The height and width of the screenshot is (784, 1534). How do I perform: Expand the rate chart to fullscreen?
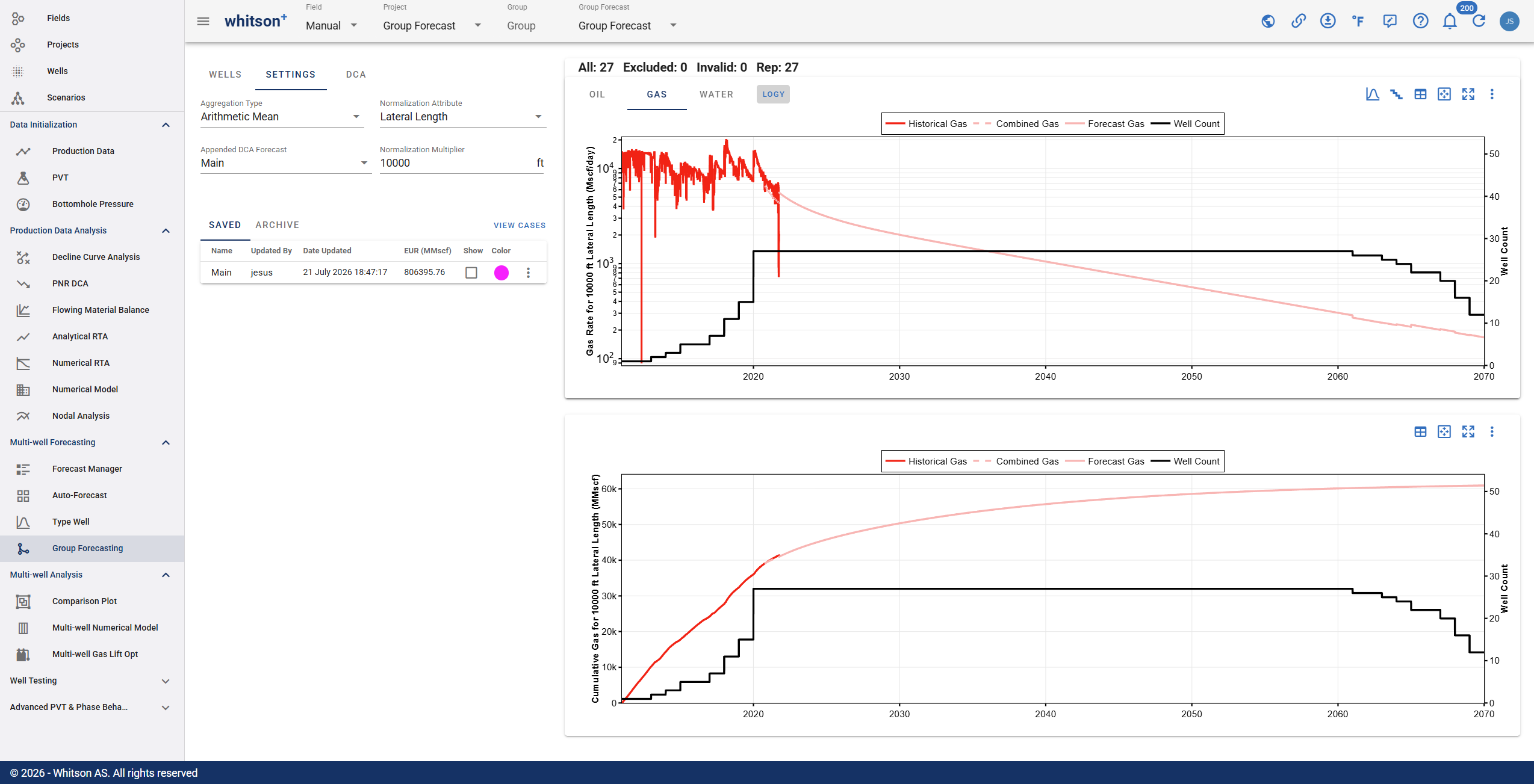1468,94
